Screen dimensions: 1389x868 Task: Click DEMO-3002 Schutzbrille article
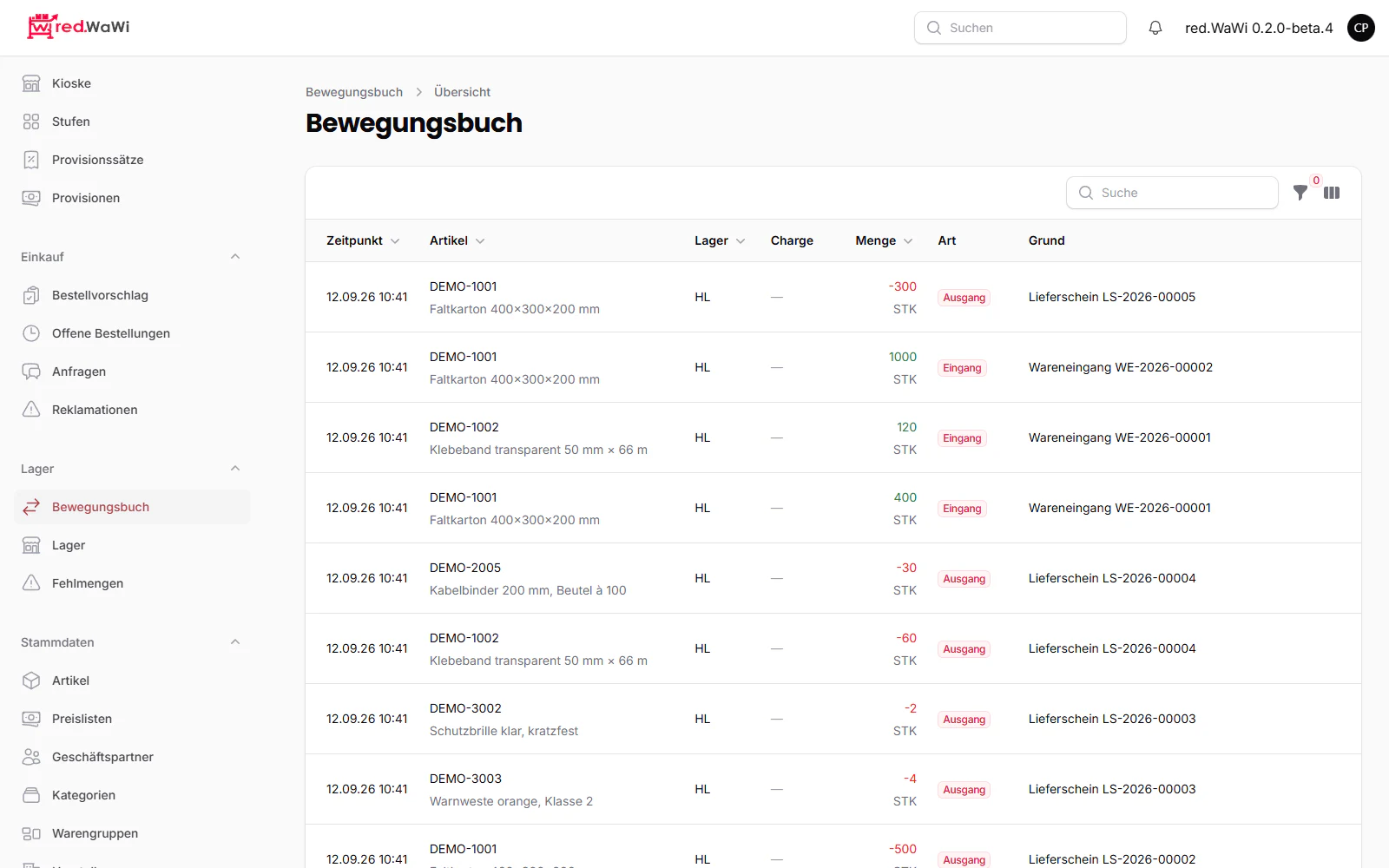[504, 720]
